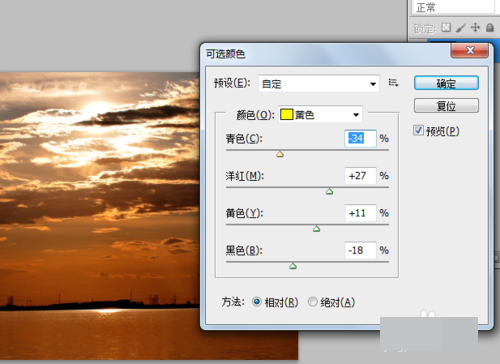Click the 黑色(B) value field -18
The image size is (500, 364).
(360, 250)
